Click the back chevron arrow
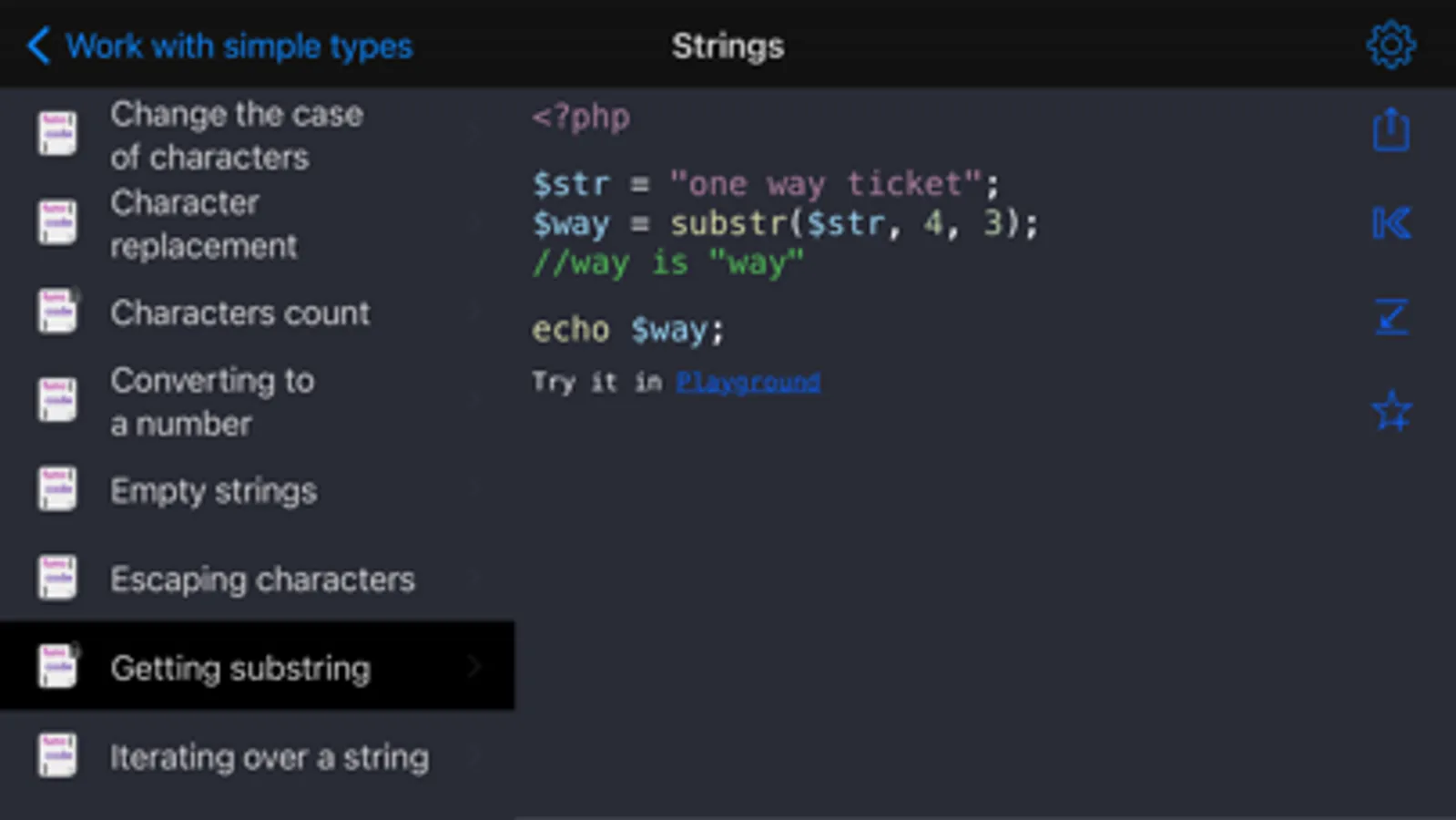This screenshot has width=1456, height=820. pyautogui.click(x=38, y=46)
